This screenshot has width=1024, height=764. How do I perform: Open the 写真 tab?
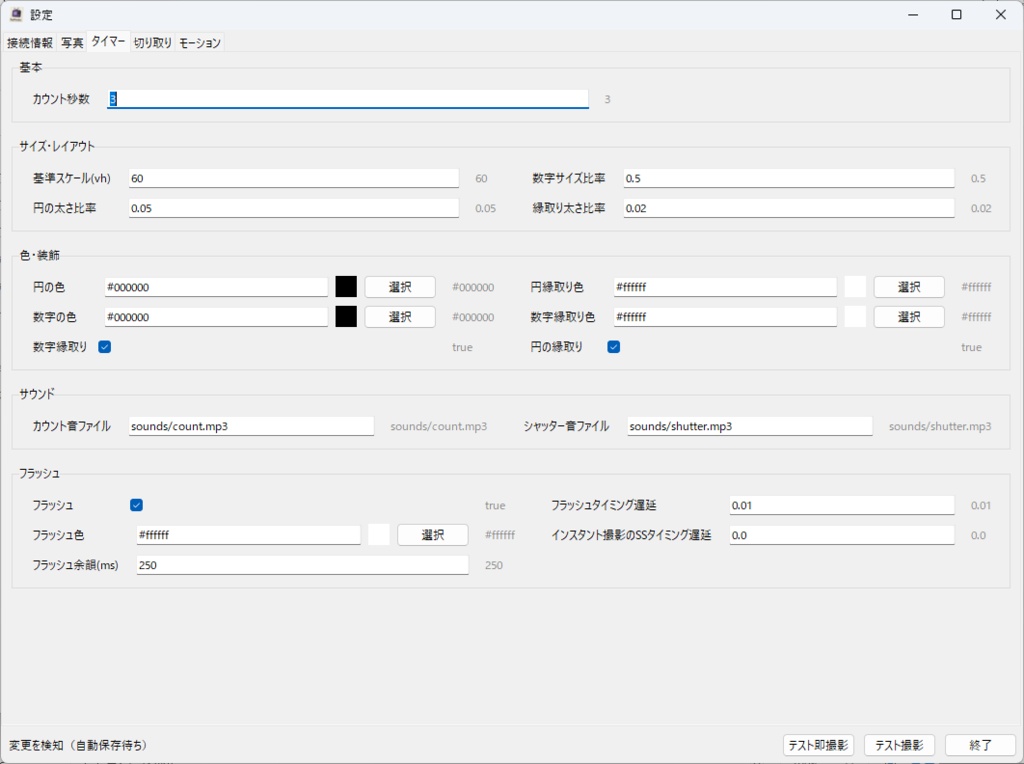click(x=72, y=42)
